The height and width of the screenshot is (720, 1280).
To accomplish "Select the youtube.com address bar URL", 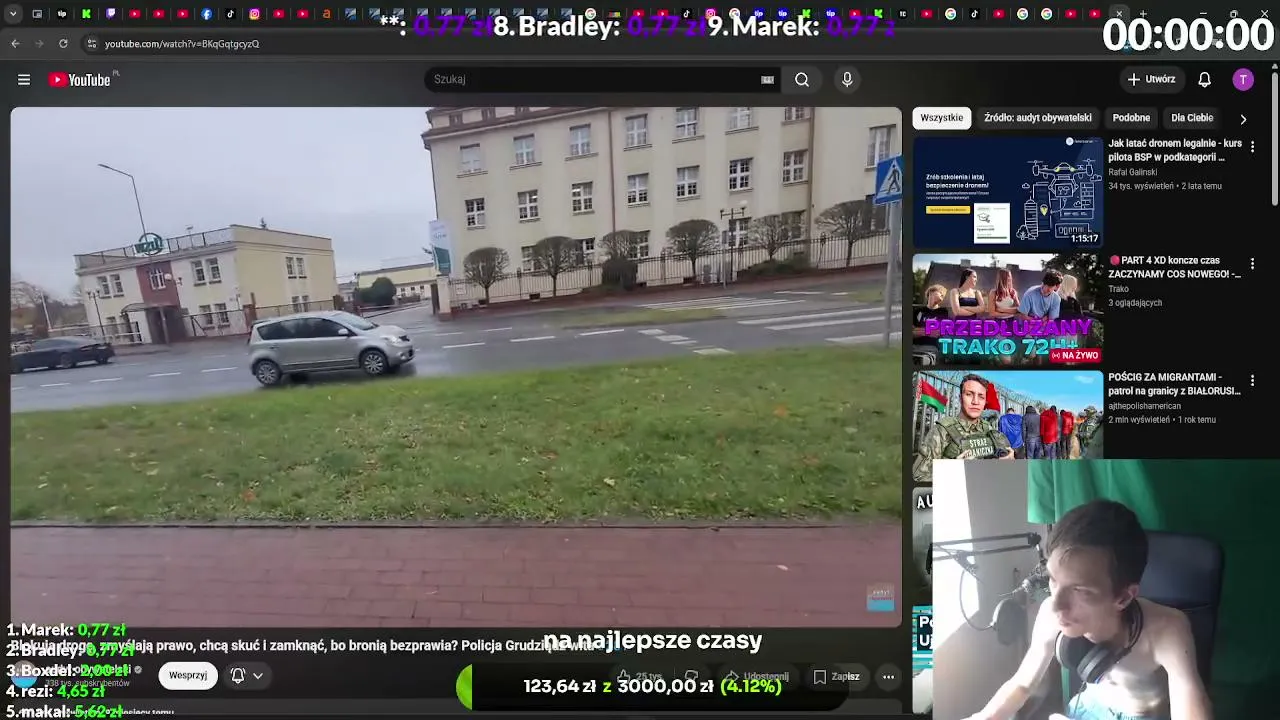I will (x=182, y=44).
